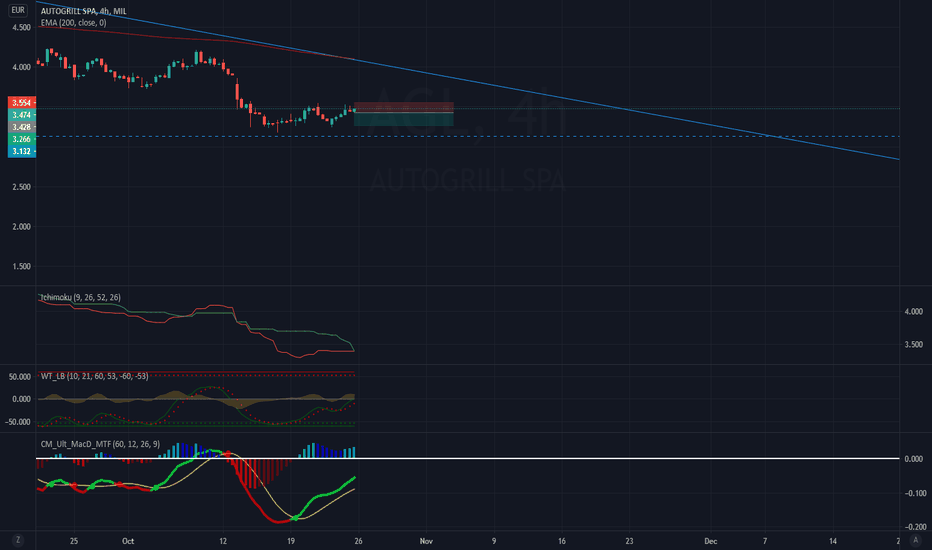The width and height of the screenshot is (932, 550).
Task: Click the 3.500 Ichimoku axis label
Action: [x=914, y=344]
